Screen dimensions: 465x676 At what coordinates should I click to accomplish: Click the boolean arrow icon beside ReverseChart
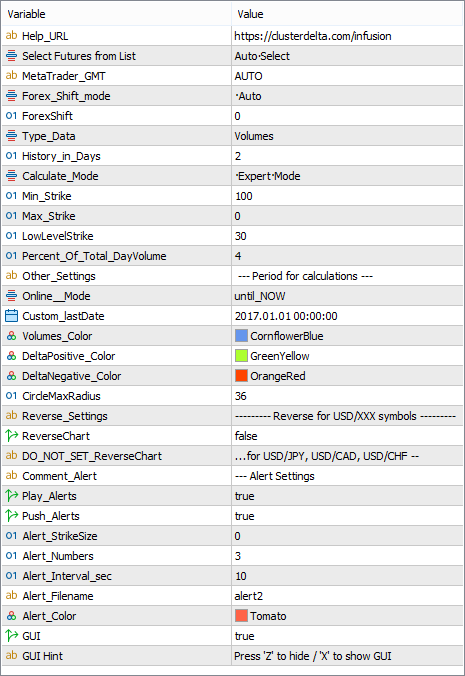pos(12,435)
